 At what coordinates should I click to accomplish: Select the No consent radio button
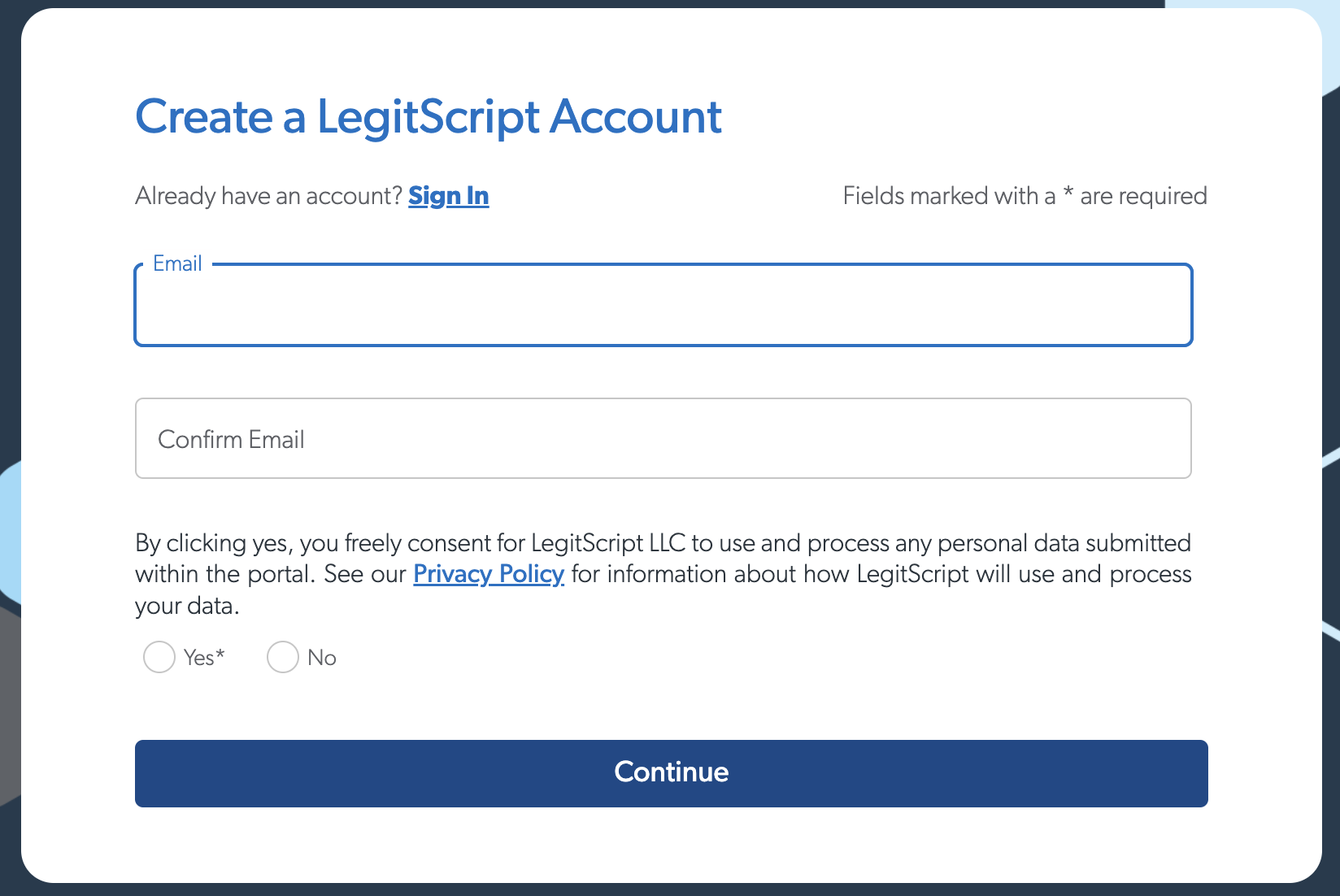tap(282, 657)
